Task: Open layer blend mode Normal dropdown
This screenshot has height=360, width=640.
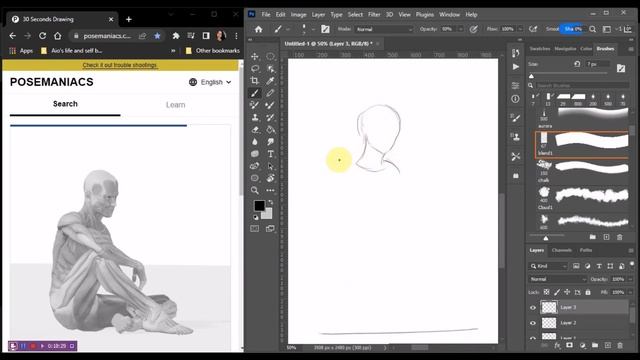Action: tap(558, 279)
